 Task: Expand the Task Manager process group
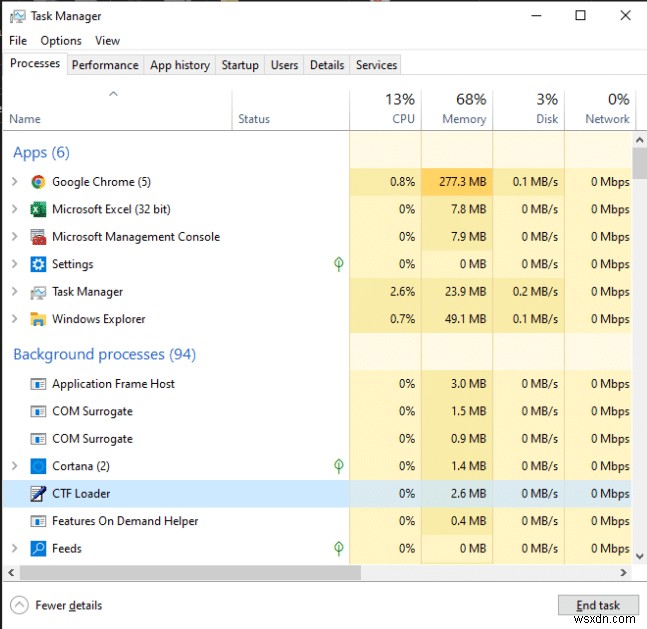(x=14, y=291)
